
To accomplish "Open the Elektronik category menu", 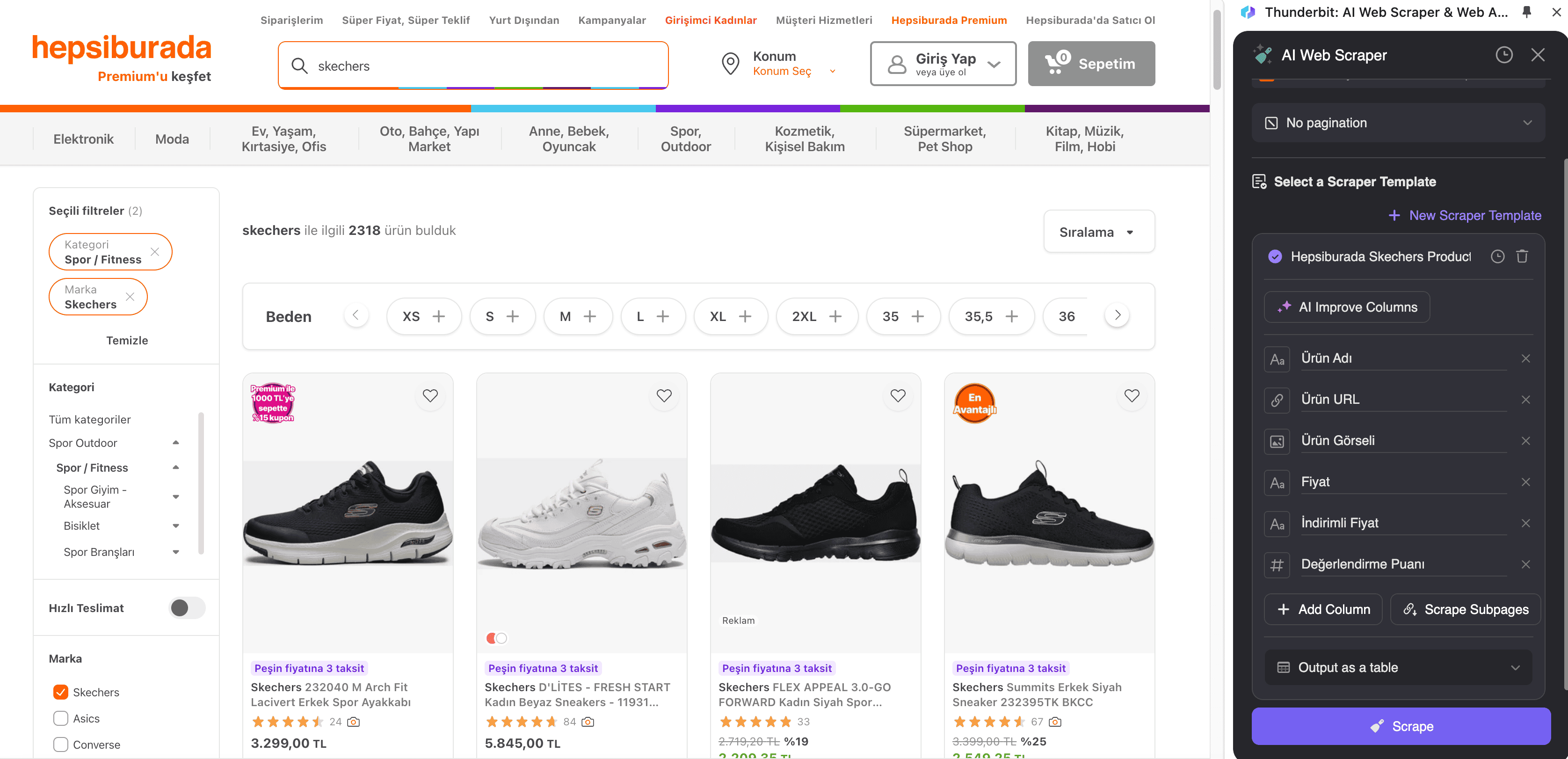I will [x=83, y=139].
